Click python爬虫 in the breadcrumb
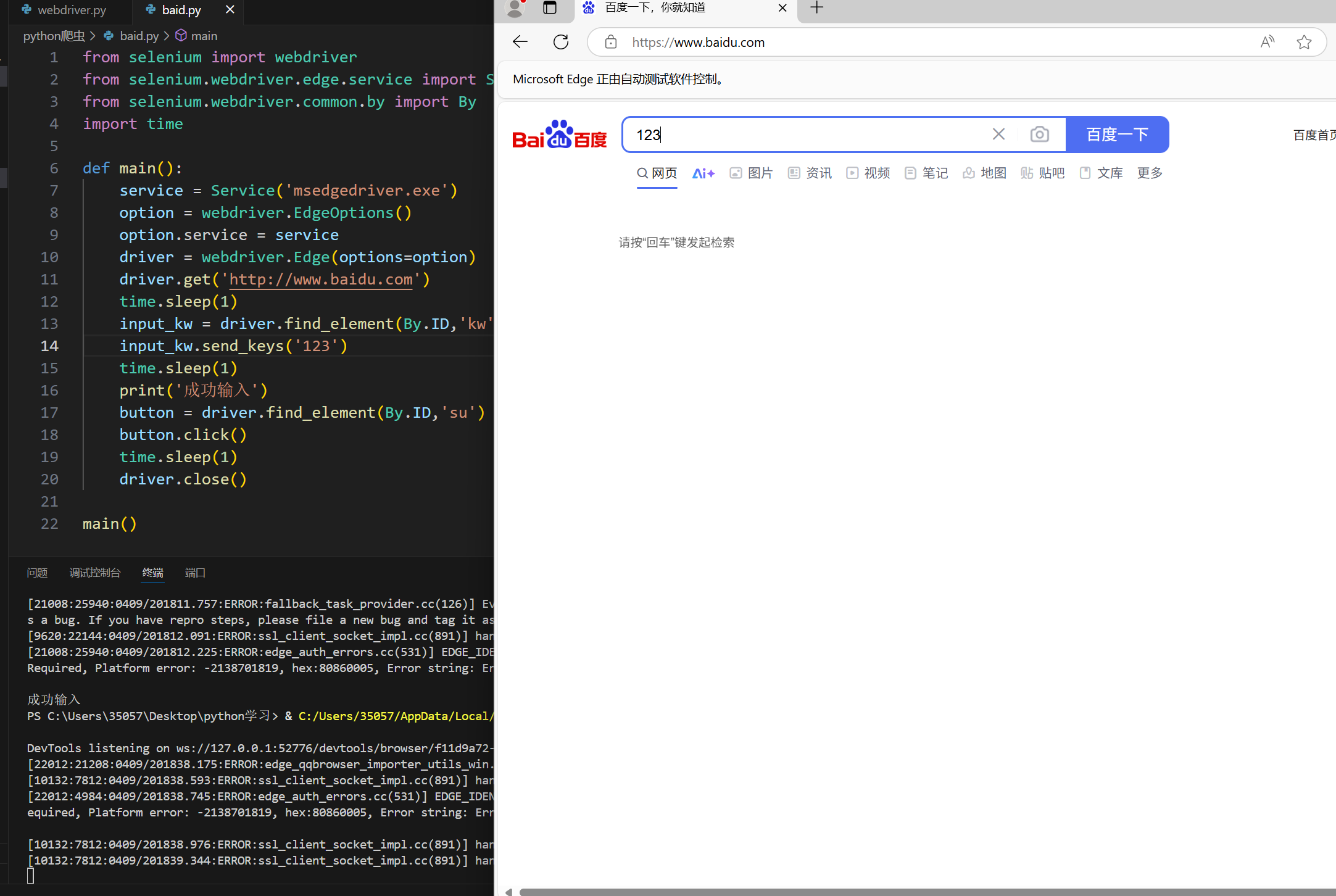The width and height of the screenshot is (1336, 896). pos(54,36)
